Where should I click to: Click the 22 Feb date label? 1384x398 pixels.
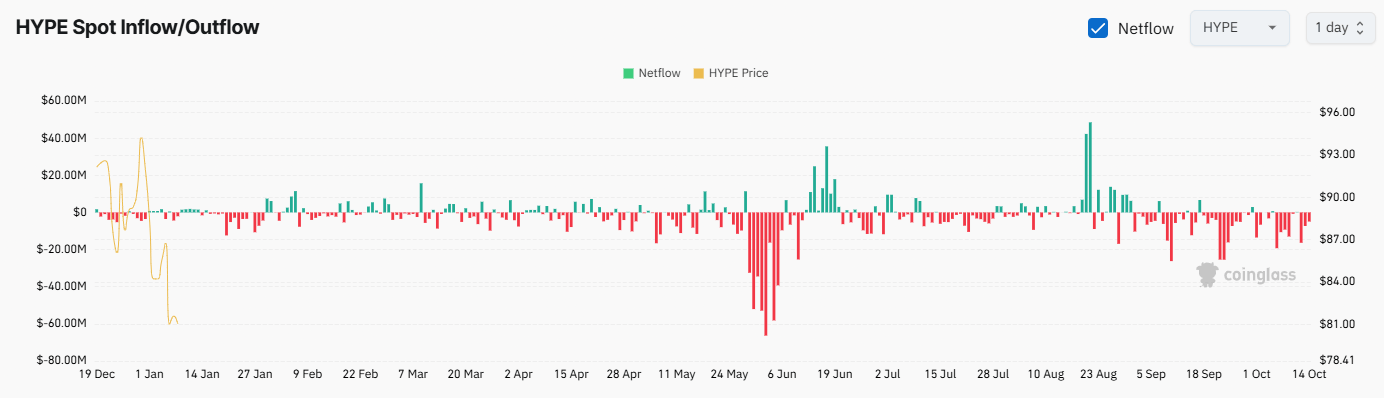pyautogui.click(x=360, y=374)
